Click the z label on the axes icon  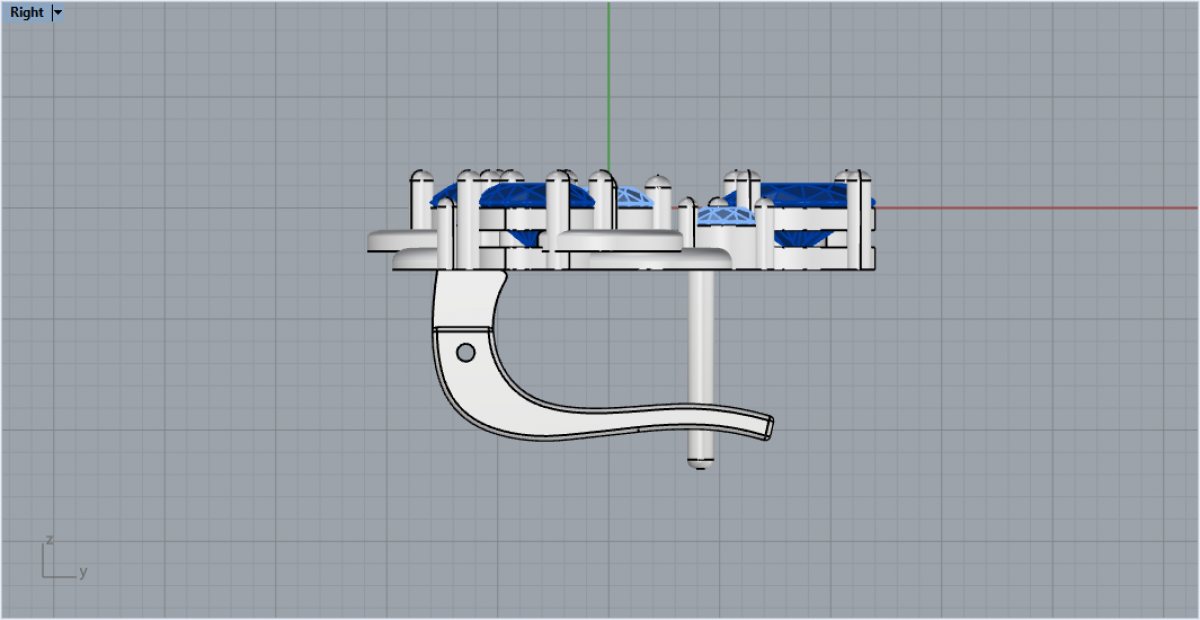point(49,540)
